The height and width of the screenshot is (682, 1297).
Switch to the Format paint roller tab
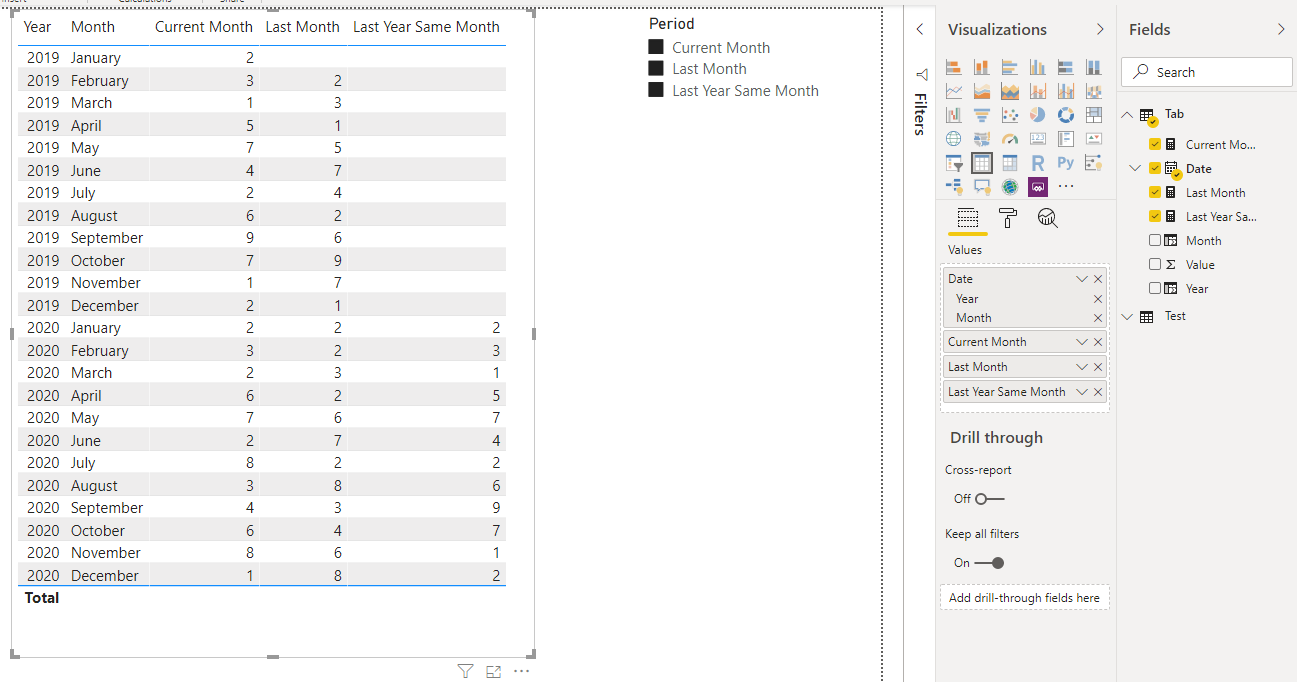point(1008,218)
